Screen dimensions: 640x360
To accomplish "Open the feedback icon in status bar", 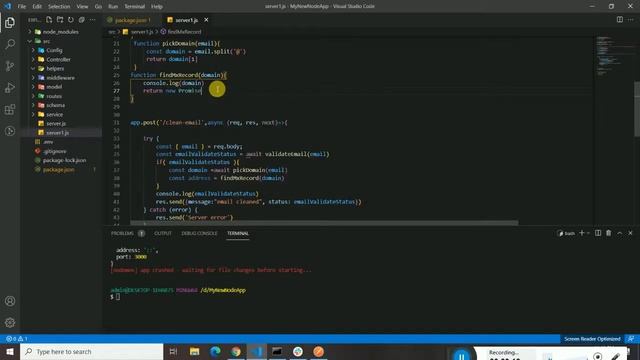I will [631, 339].
